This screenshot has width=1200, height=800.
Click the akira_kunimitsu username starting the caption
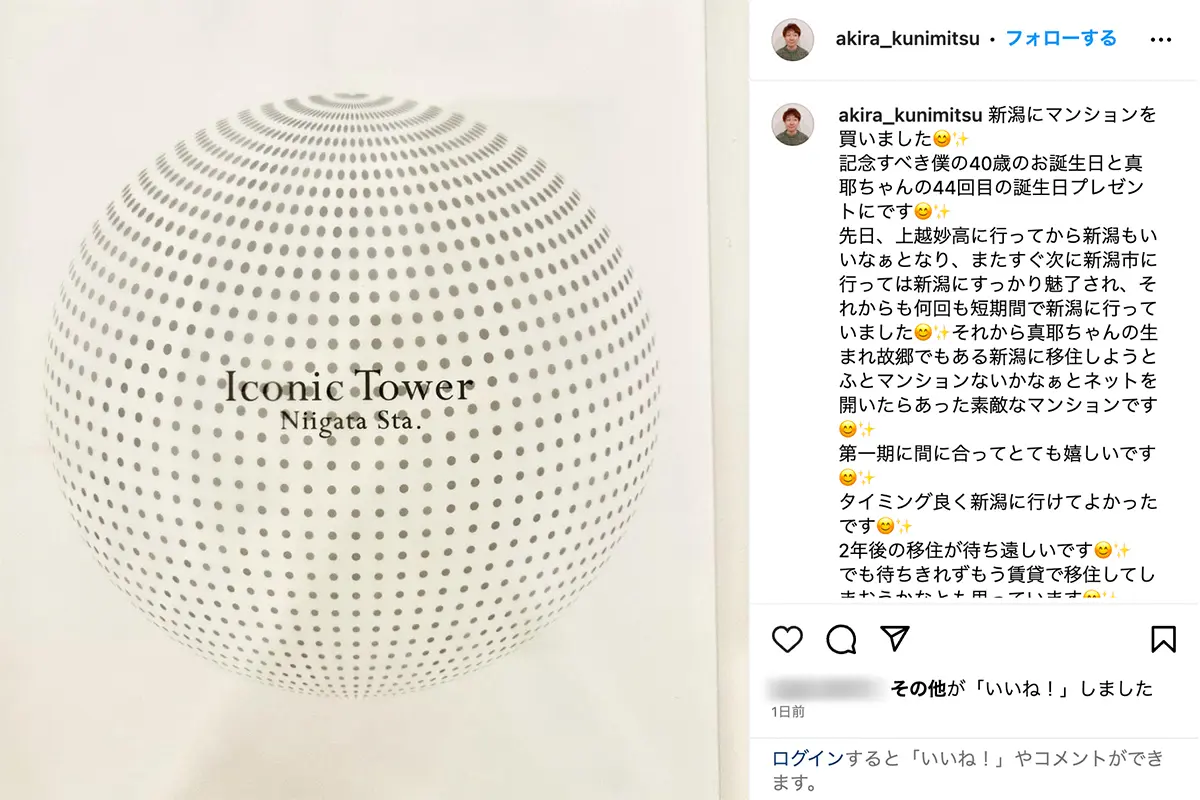[x=909, y=113]
